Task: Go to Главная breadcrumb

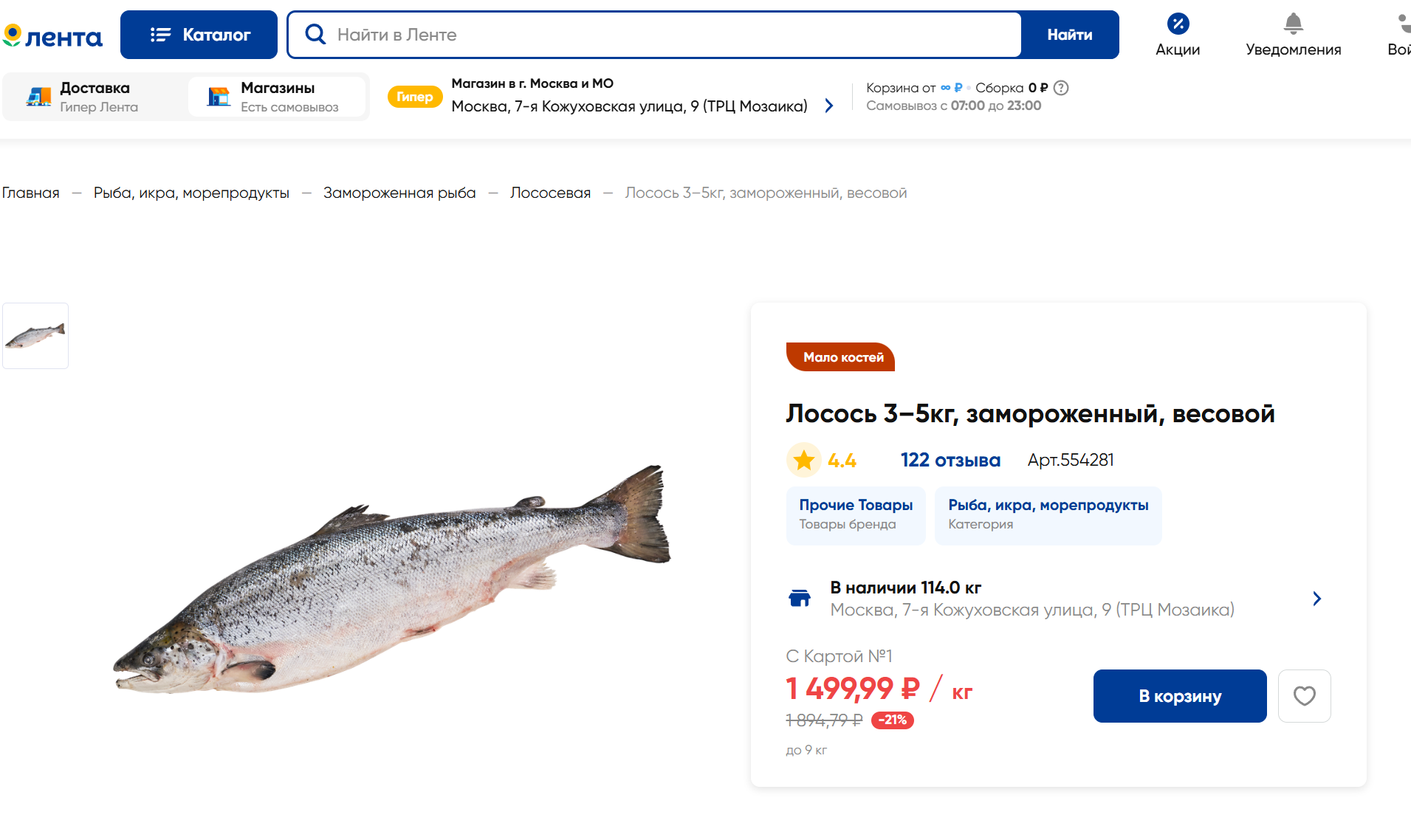Action: tap(30, 193)
